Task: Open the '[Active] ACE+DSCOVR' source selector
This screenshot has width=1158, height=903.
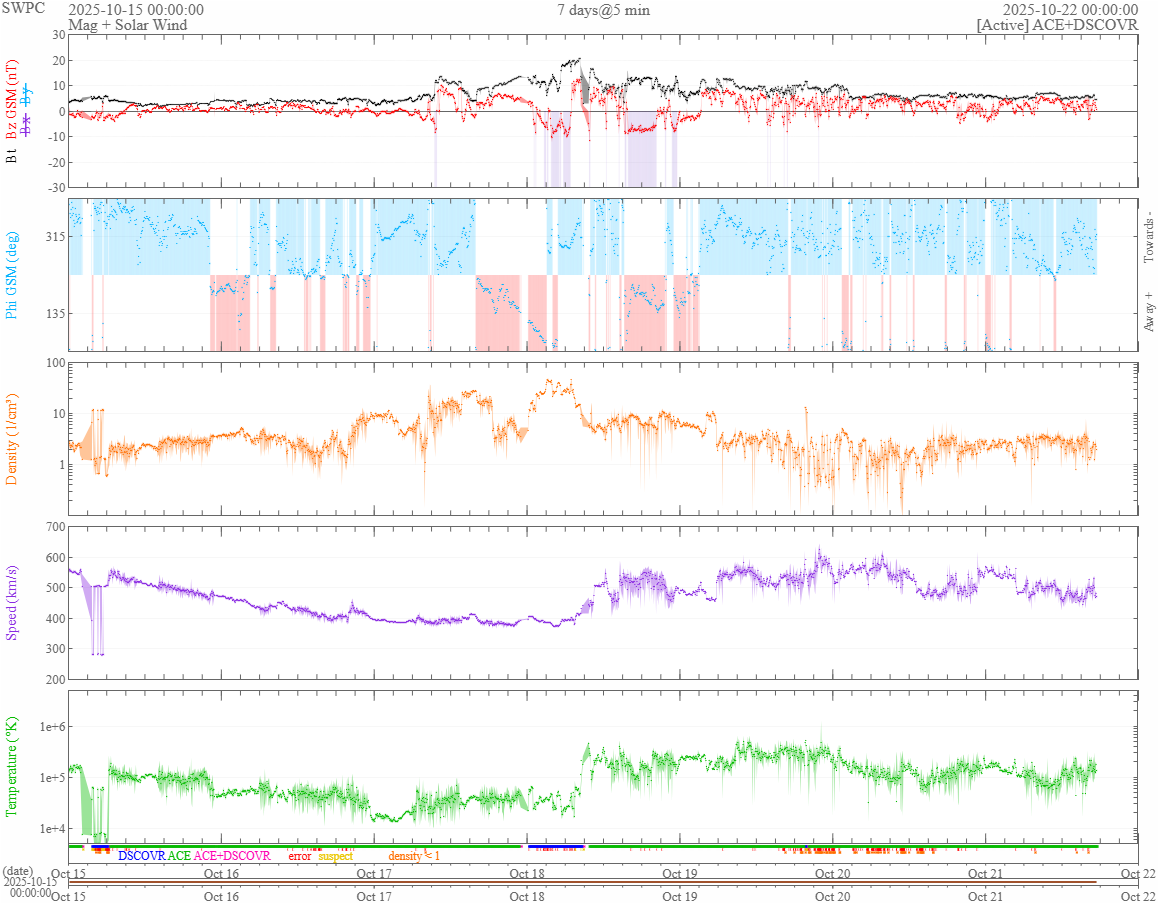Action: click(1057, 25)
